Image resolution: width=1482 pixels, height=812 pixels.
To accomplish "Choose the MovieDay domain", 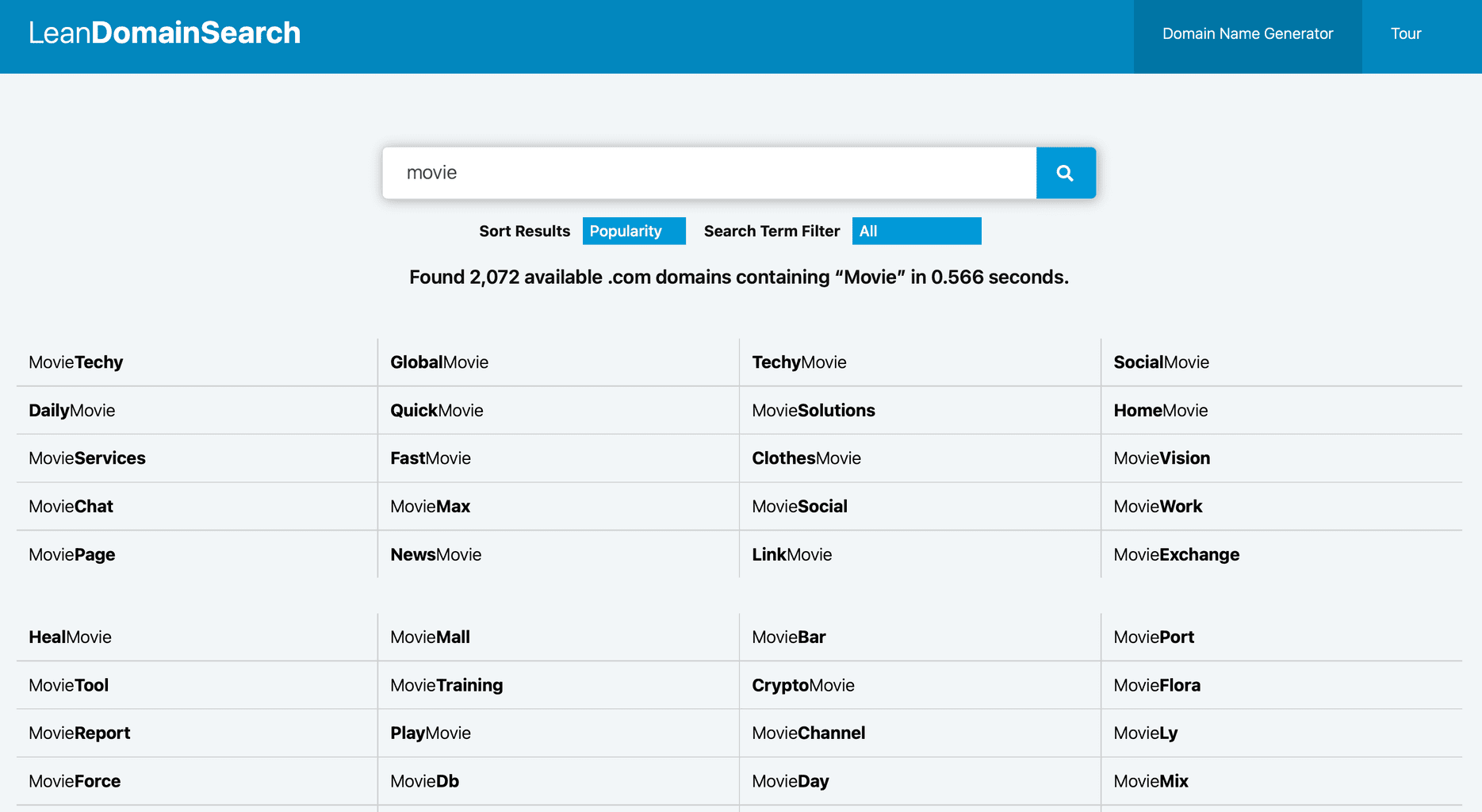I will pyautogui.click(x=791, y=782).
